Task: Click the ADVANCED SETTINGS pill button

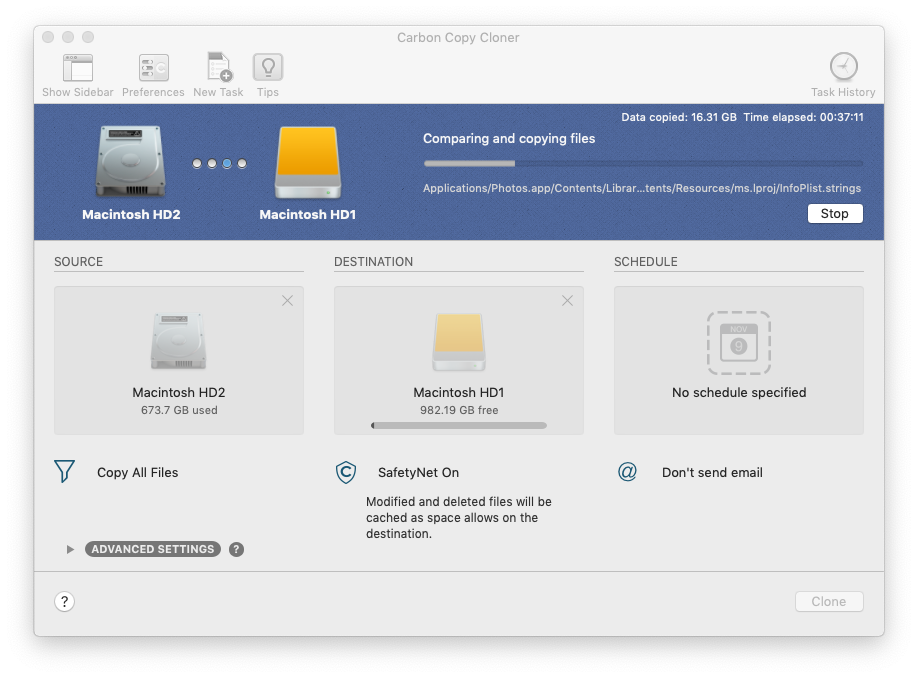Action: tap(153, 549)
